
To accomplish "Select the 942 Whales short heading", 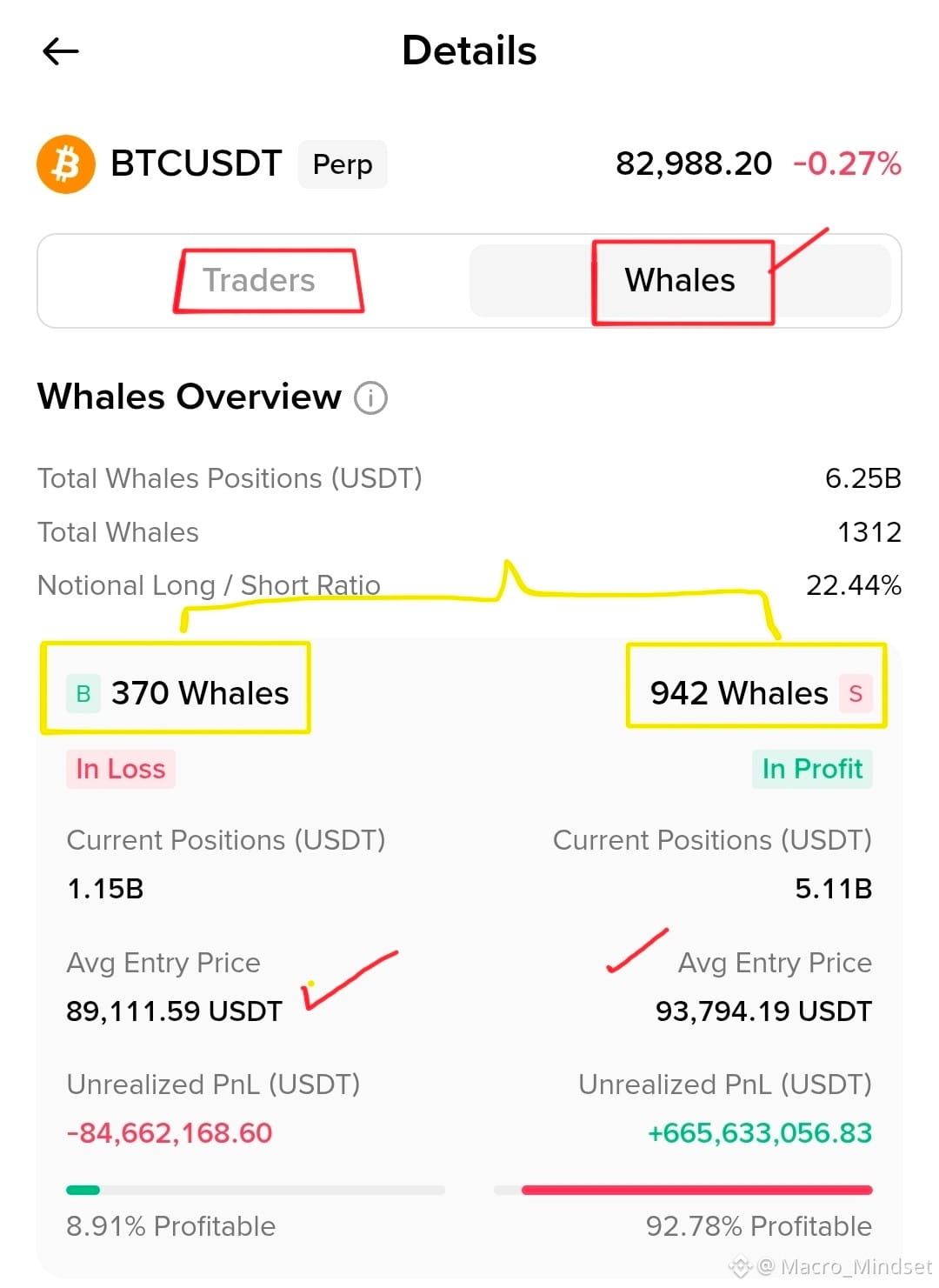I will tap(739, 694).
